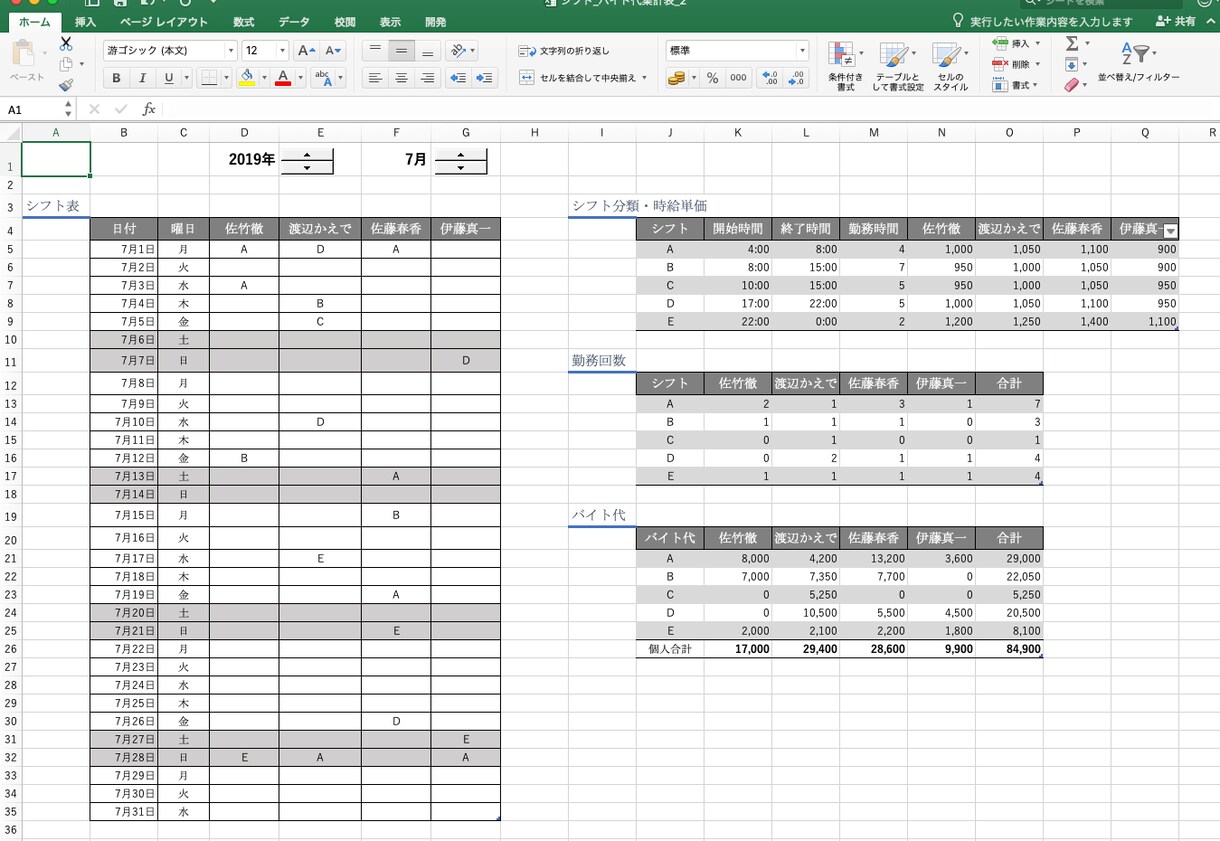This screenshot has width=1220, height=841.
Task: Click the currency coins icon
Action: click(676, 78)
